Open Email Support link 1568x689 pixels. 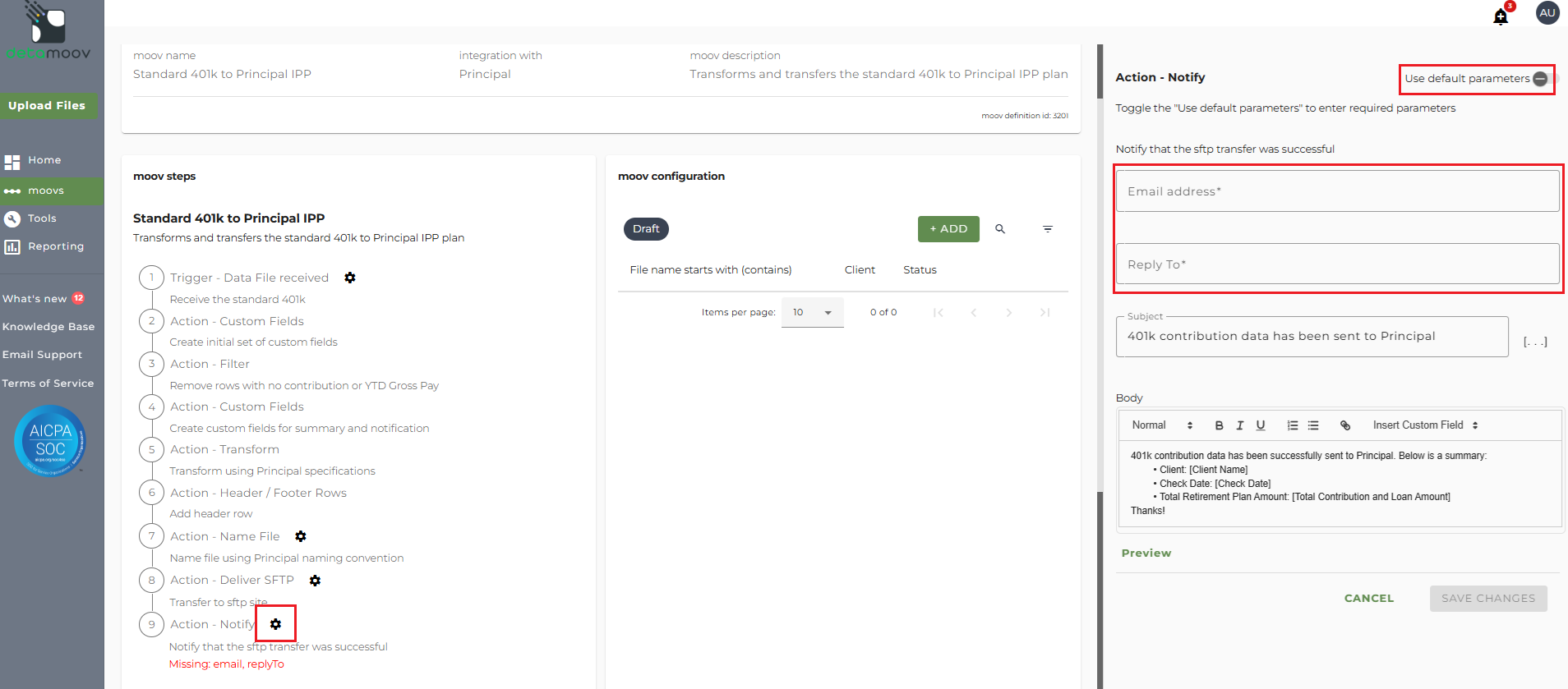[x=42, y=355]
